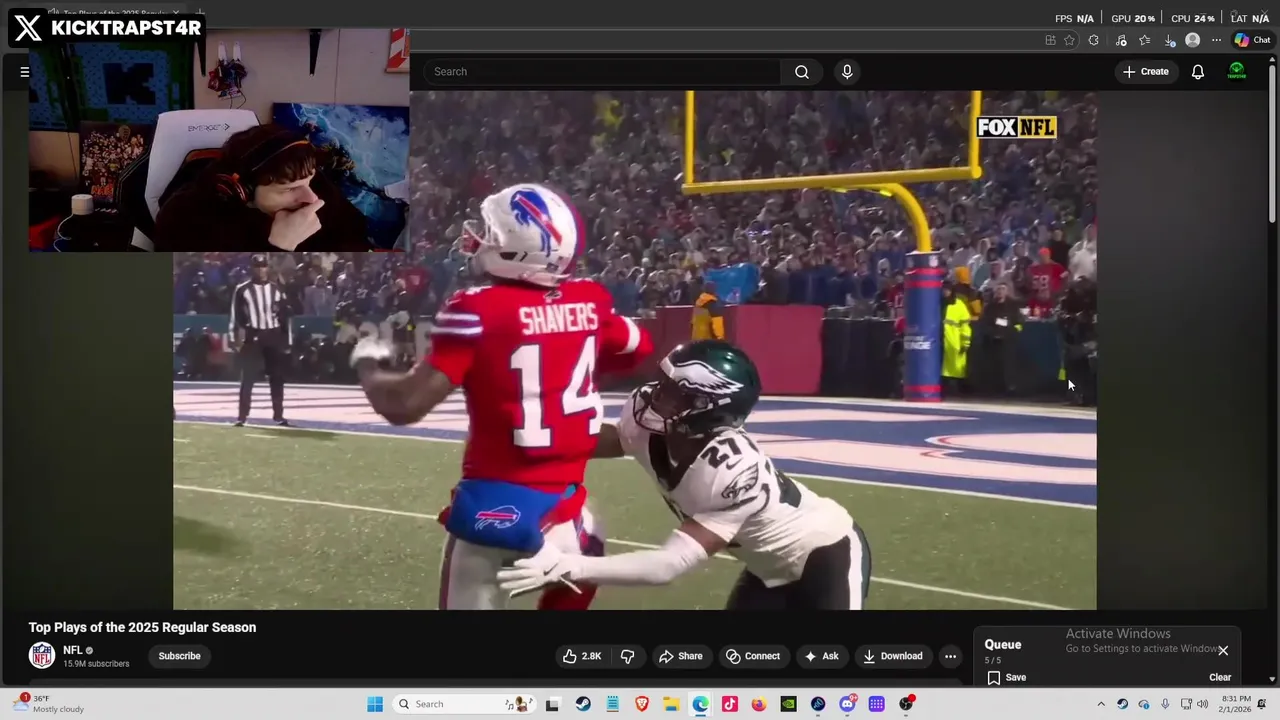Add page to favorites with star icon
Viewport: 1280px width, 720px height.
point(1069,40)
